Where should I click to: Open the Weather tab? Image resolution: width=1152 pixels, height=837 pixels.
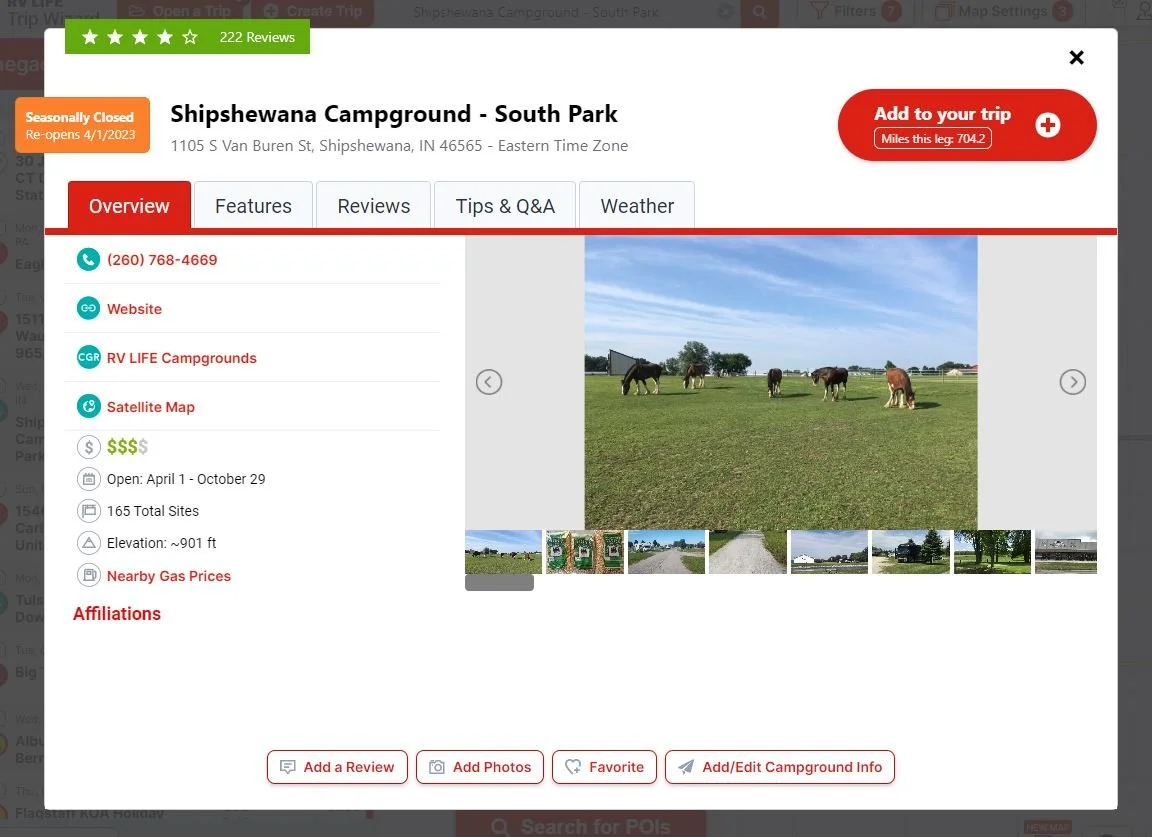(x=637, y=206)
